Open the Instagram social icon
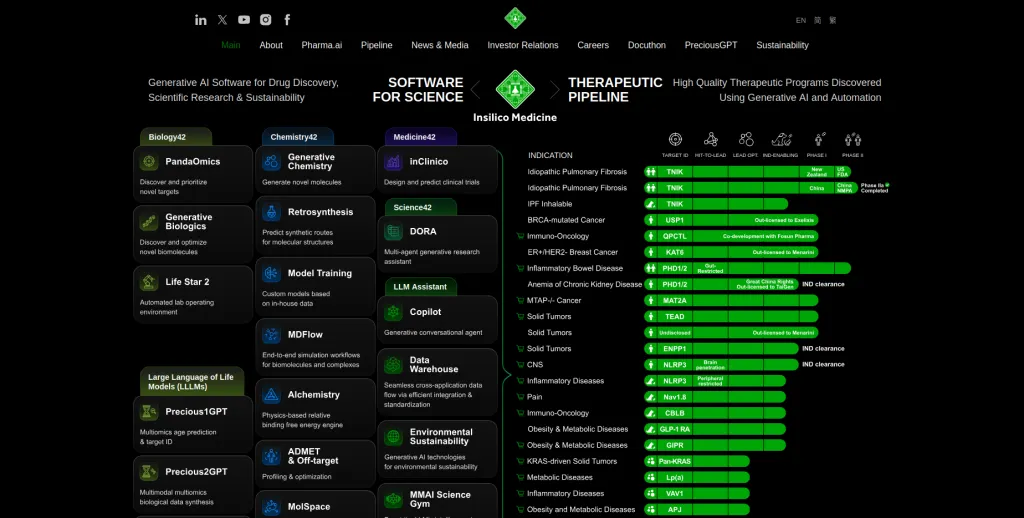Viewport: 1024px width, 518px height. click(x=266, y=20)
